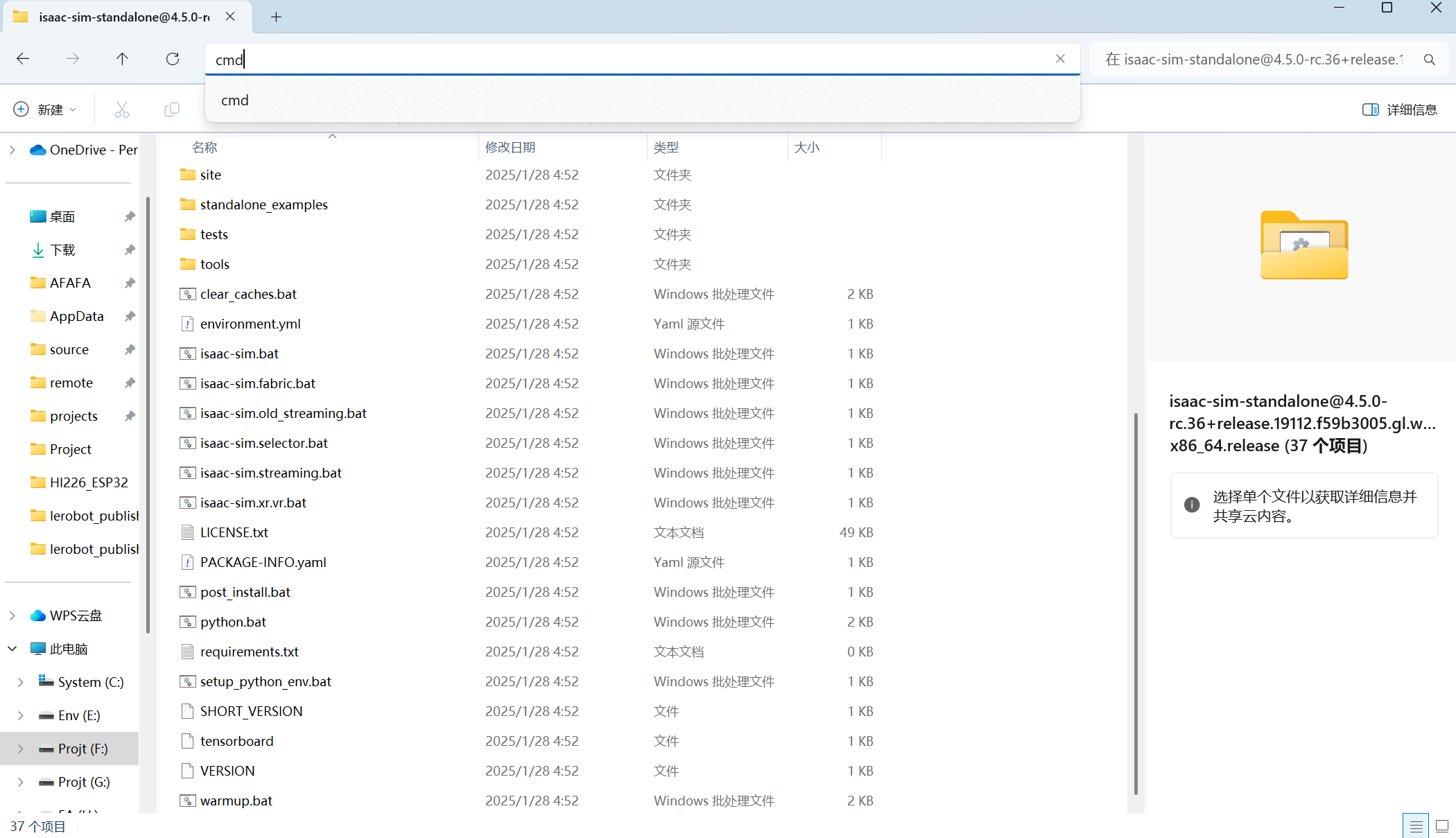Open a new tab with the plus button
Screen dimensions: 1456x838
(x=276, y=17)
